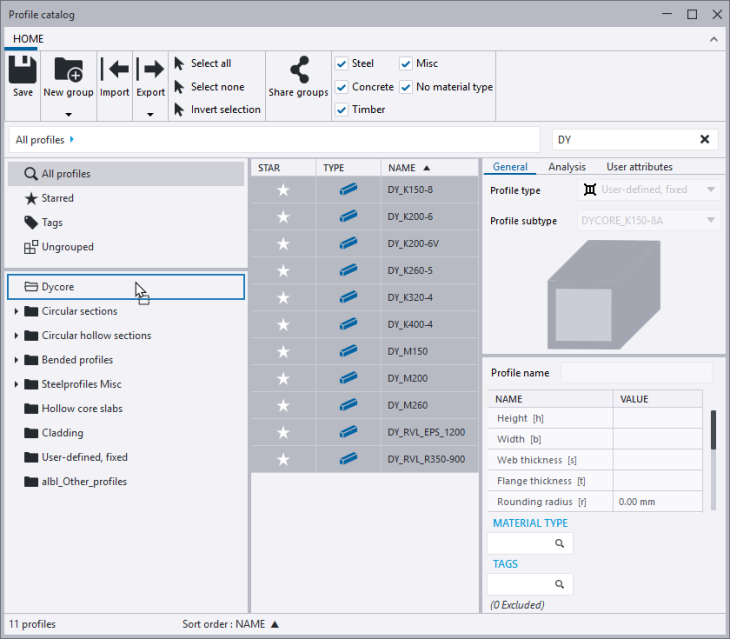Viewport: 730px width, 639px height.
Task: Sort by the STAR column header
Action: click(283, 168)
